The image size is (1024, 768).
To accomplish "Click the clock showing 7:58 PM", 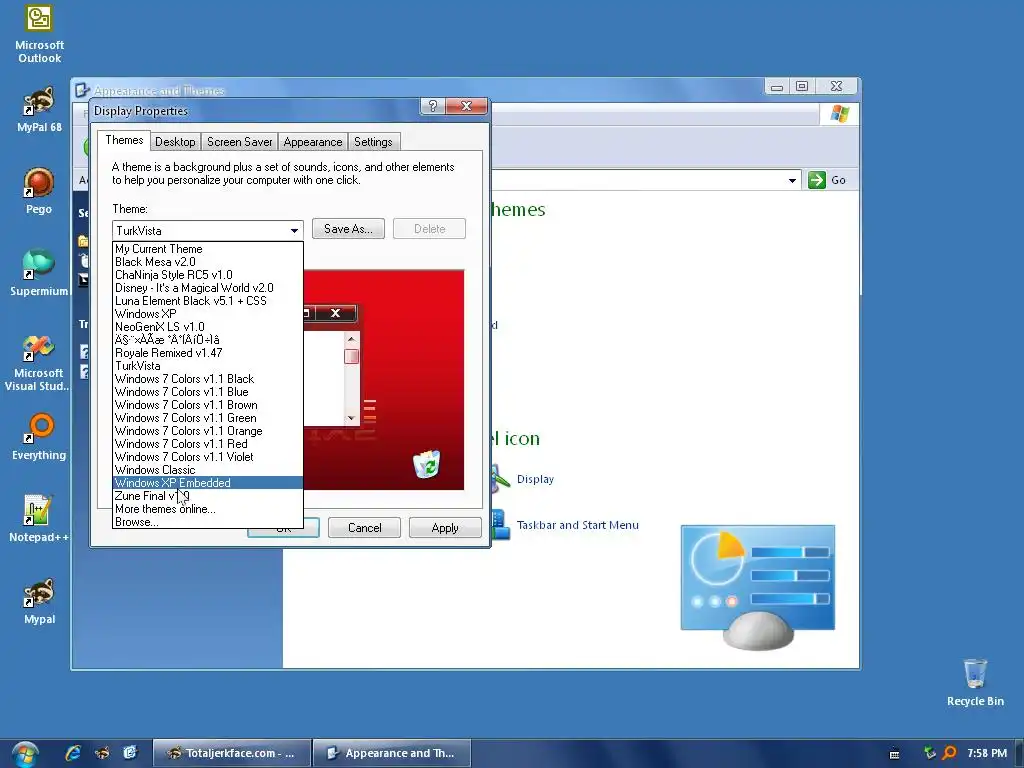I will pos(987,753).
